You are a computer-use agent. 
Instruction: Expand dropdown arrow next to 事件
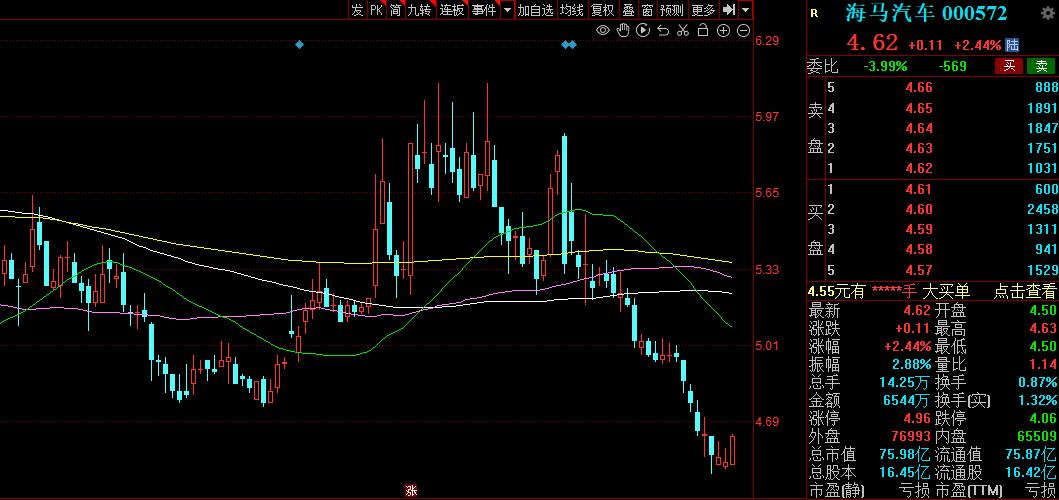[507, 10]
